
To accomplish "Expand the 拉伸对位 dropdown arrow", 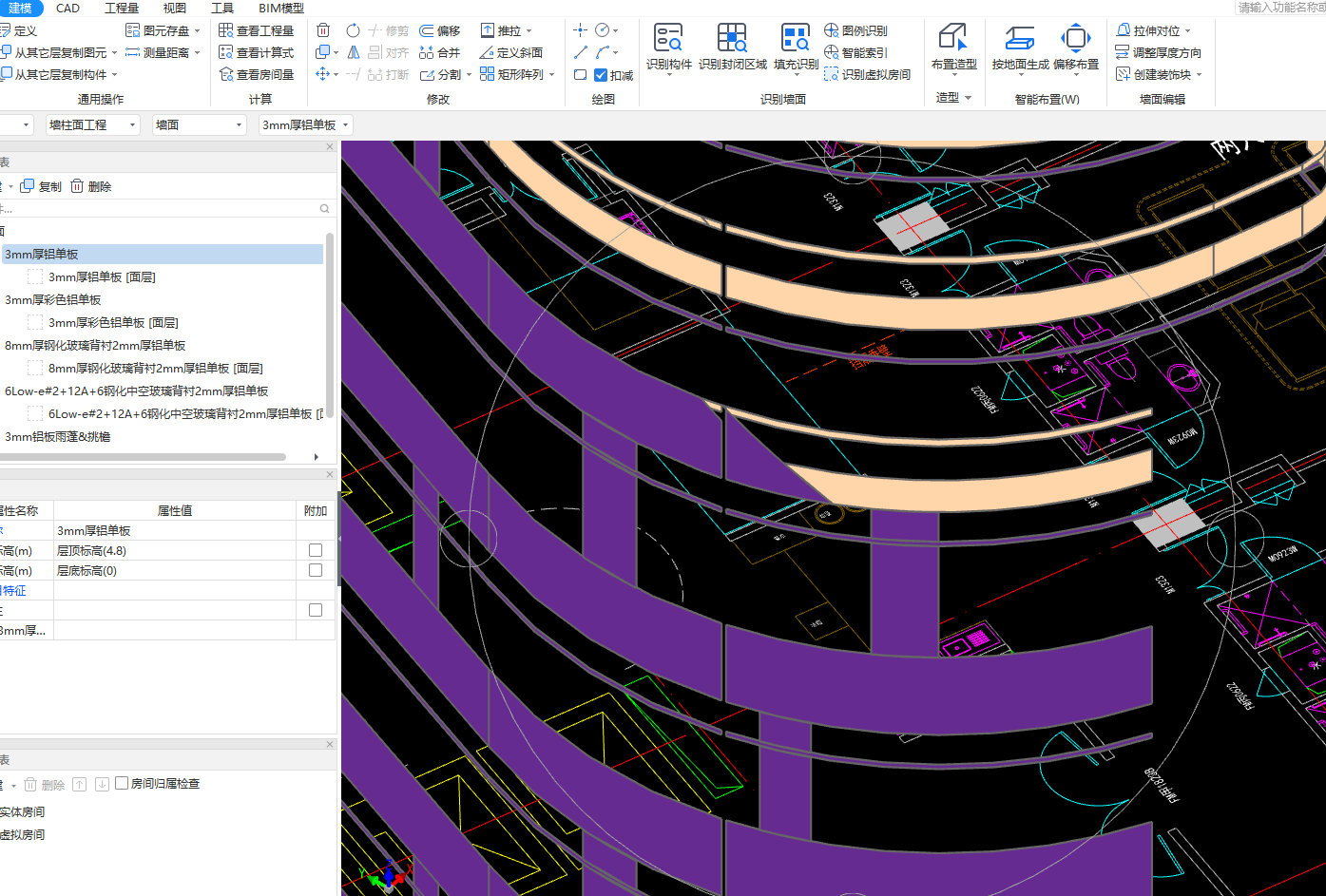I will 1188,31.
